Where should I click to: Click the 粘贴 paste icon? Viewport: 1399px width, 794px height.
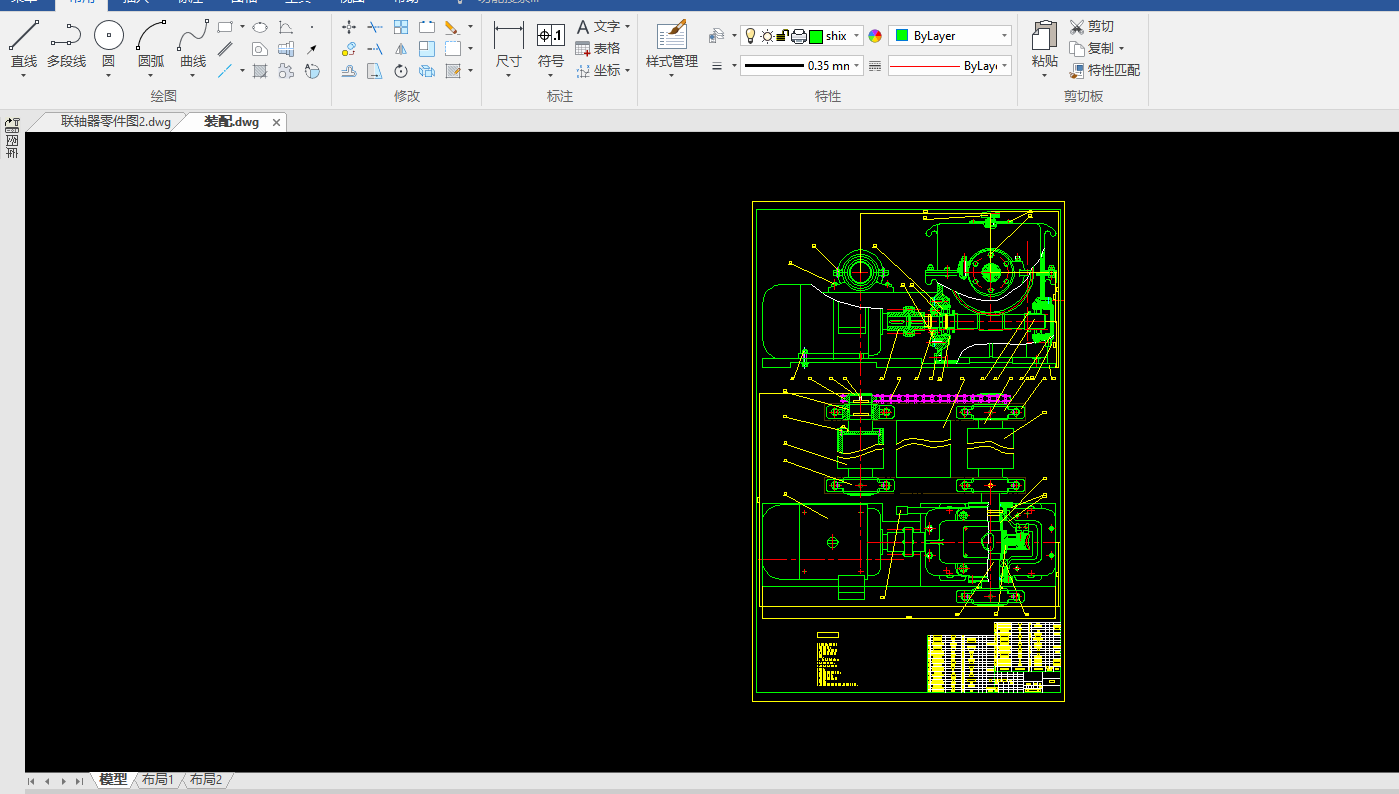1044,37
